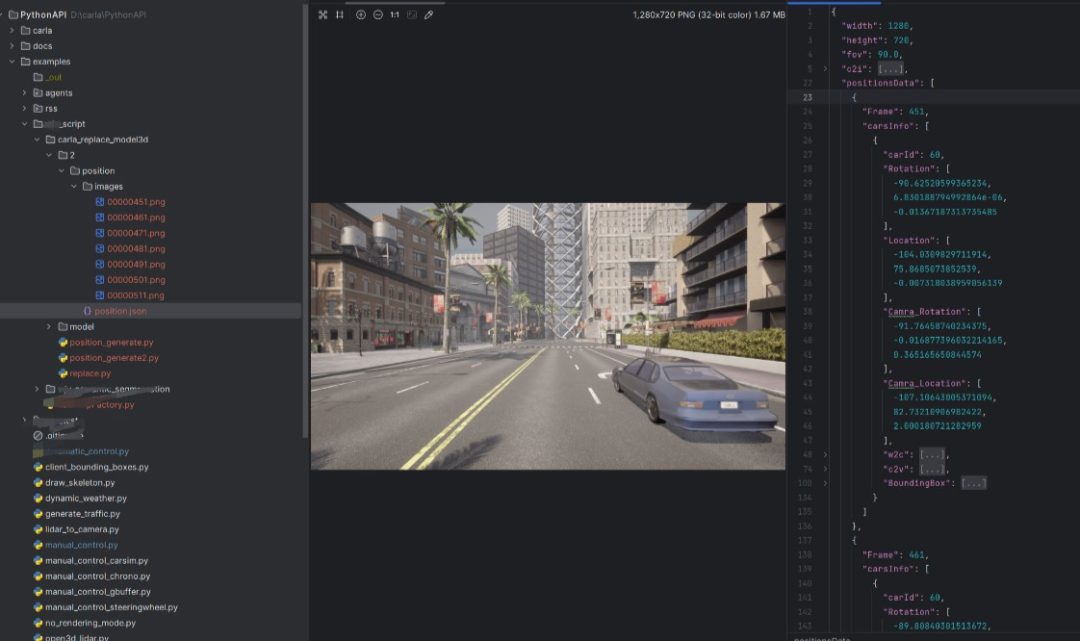
Task: Toggle the grid display icon
Action: coord(340,15)
